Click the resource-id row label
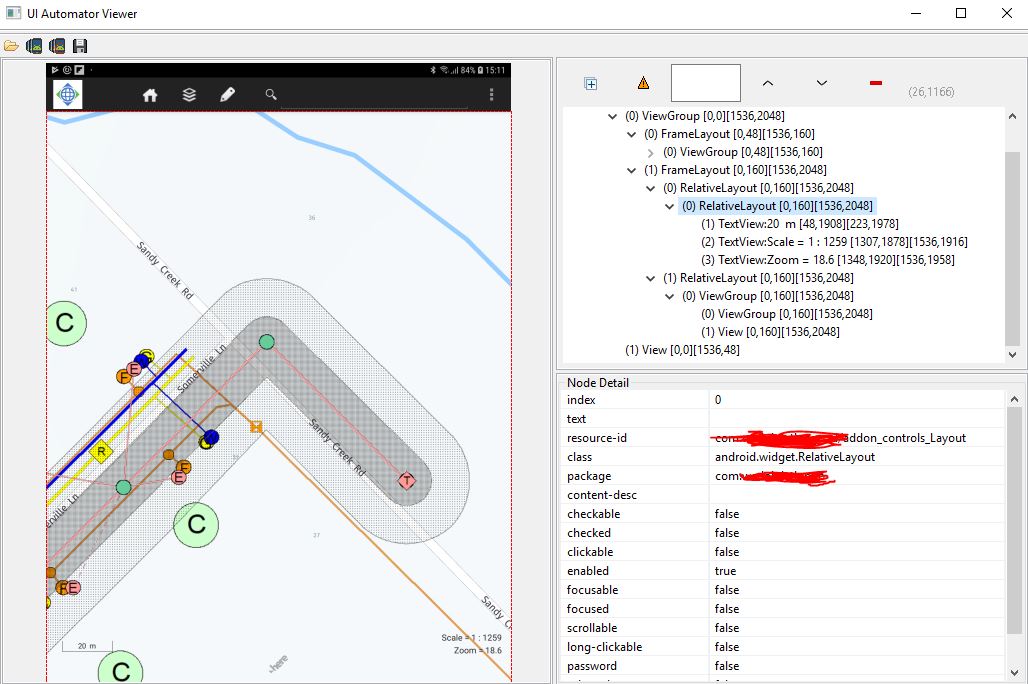The height and width of the screenshot is (684, 1028). [x=597, y=438]
